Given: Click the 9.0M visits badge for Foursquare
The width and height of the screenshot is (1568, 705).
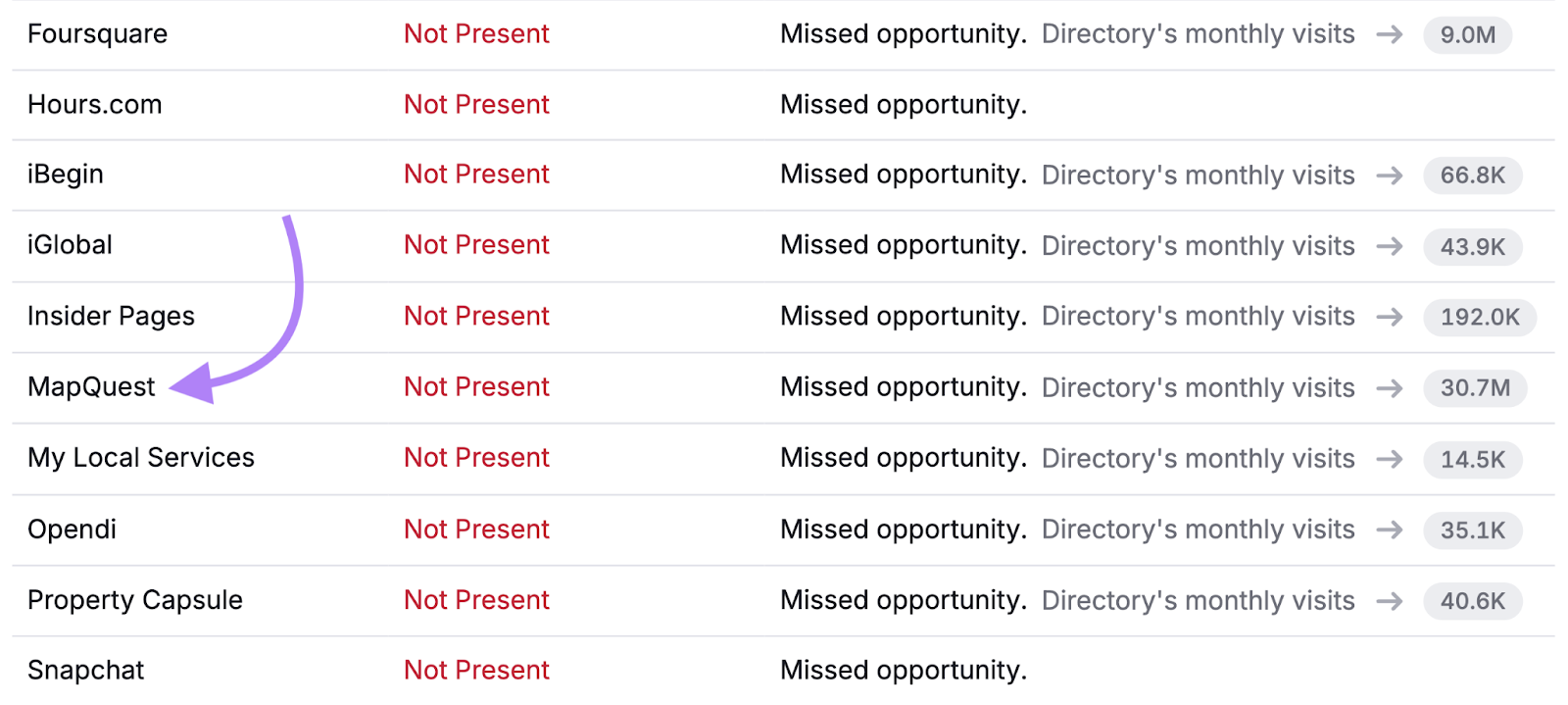Looking at the screenshot, I should point(1468,34).
